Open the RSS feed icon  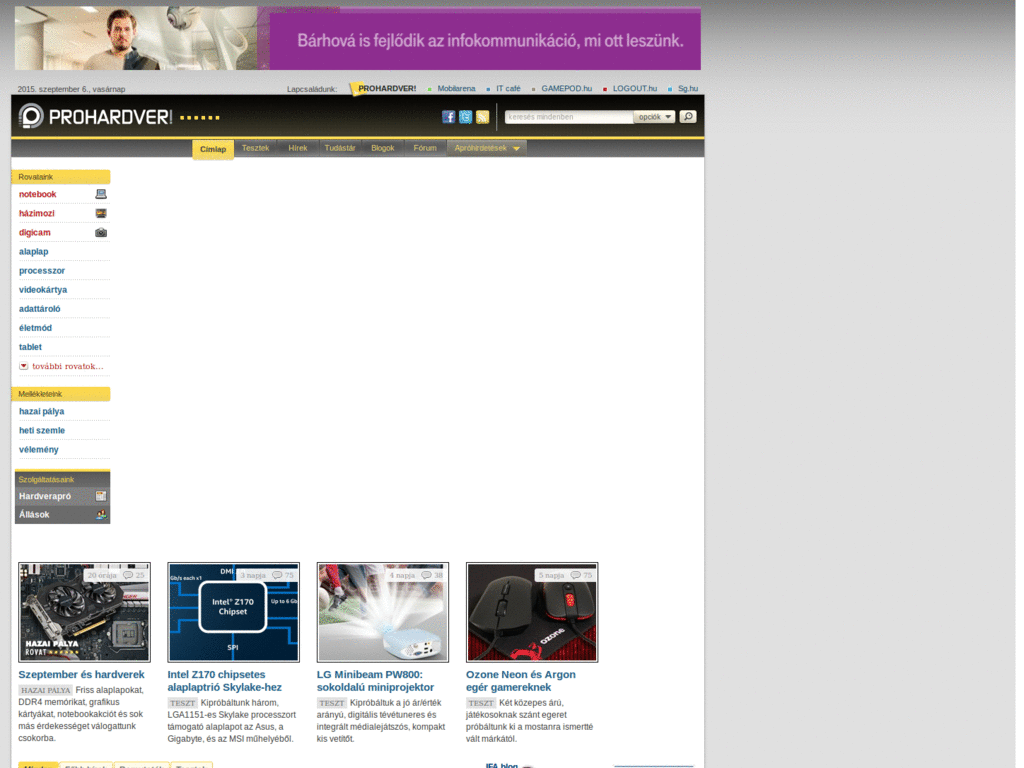click(x=482, y=117)
